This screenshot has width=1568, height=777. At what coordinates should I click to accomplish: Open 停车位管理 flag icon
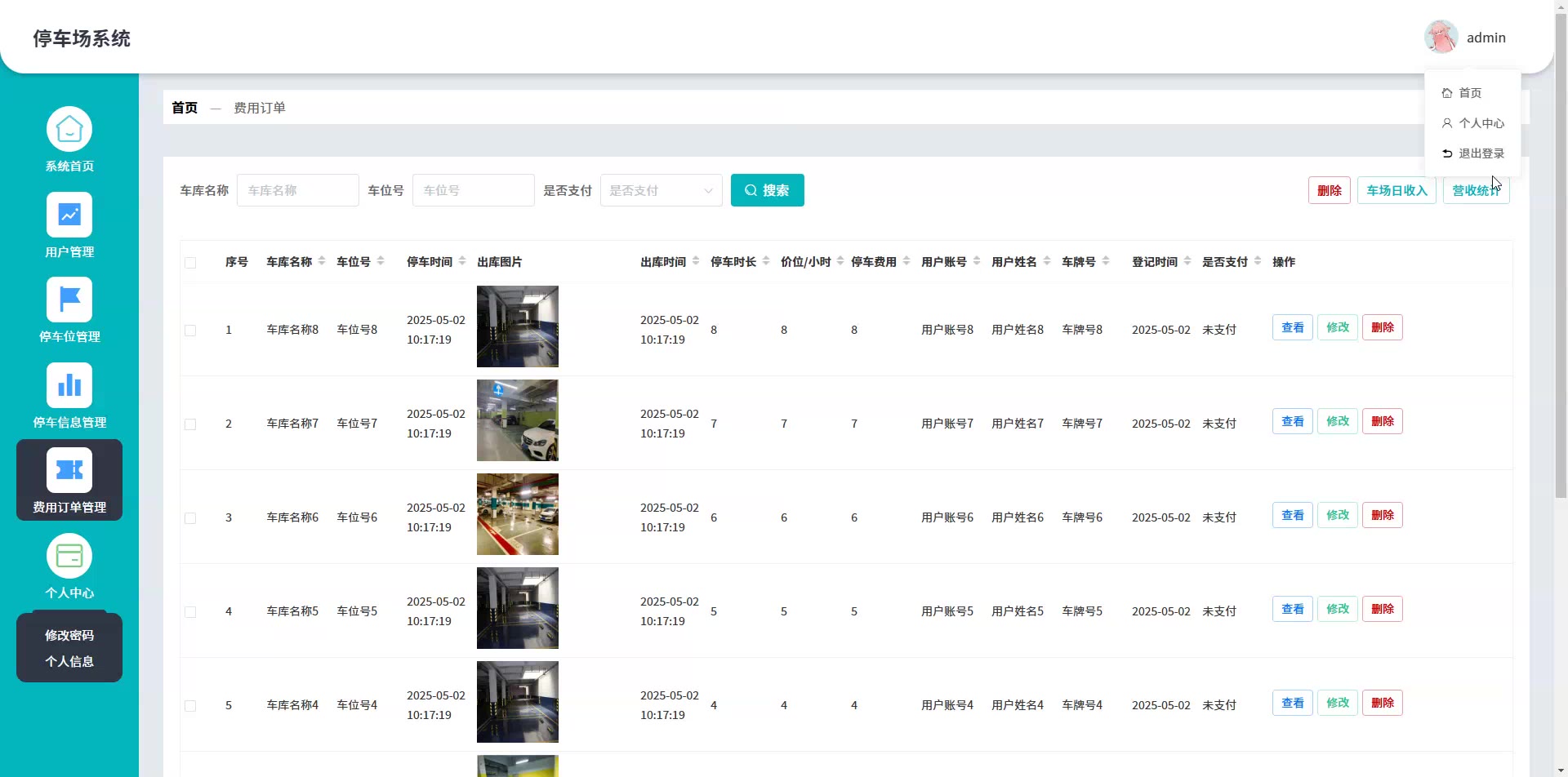pos(69,300)
